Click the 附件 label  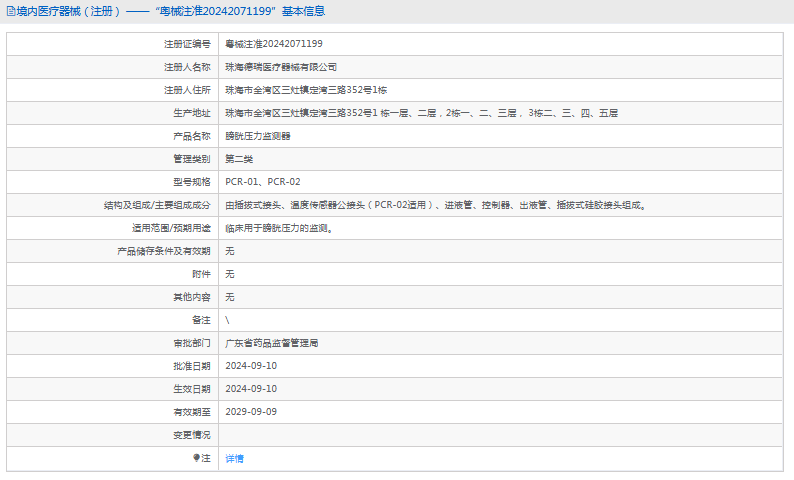point(201,274)
